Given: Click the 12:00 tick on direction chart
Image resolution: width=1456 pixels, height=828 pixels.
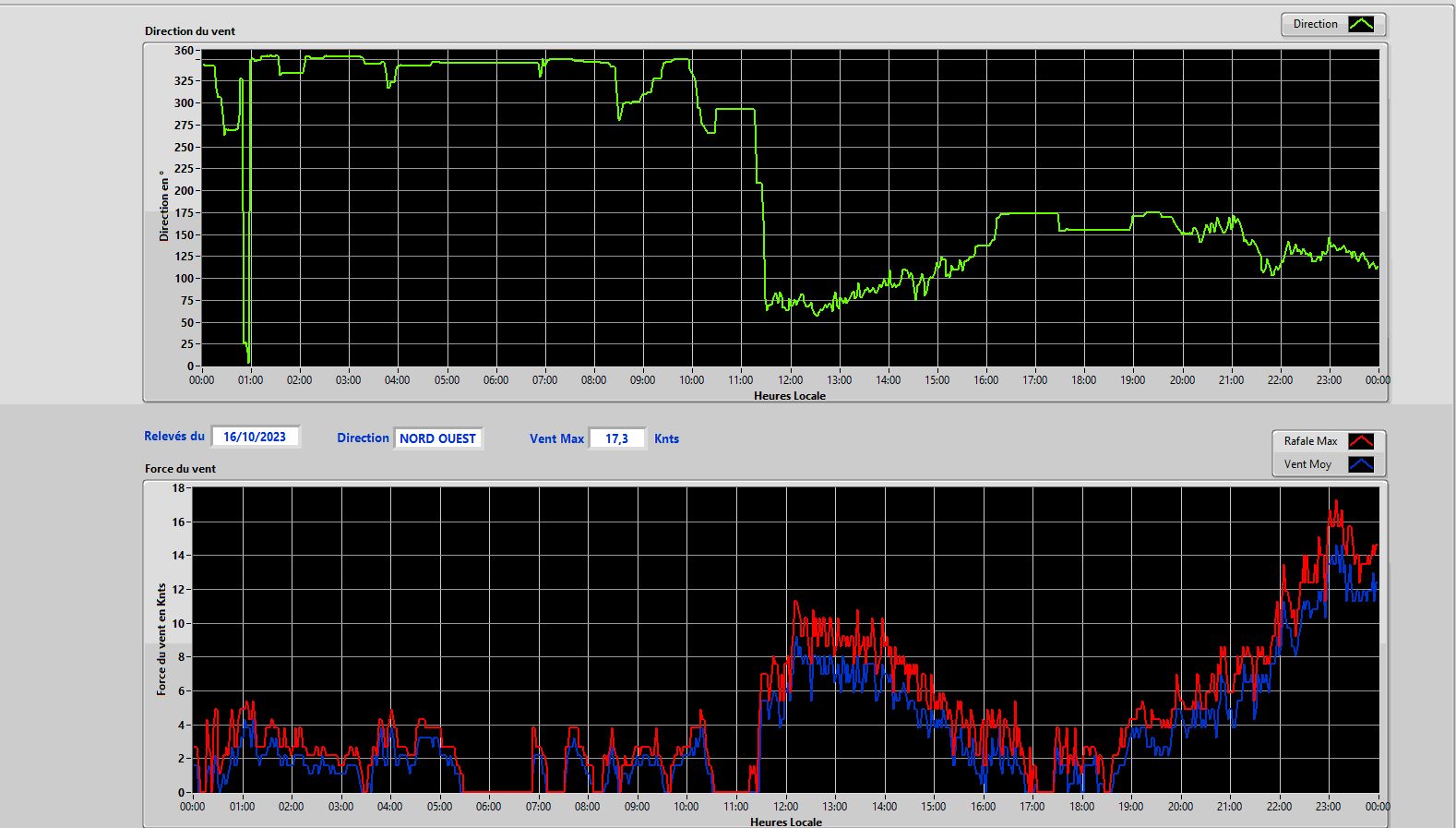Looking at the screenshot, I should point(790,379).
